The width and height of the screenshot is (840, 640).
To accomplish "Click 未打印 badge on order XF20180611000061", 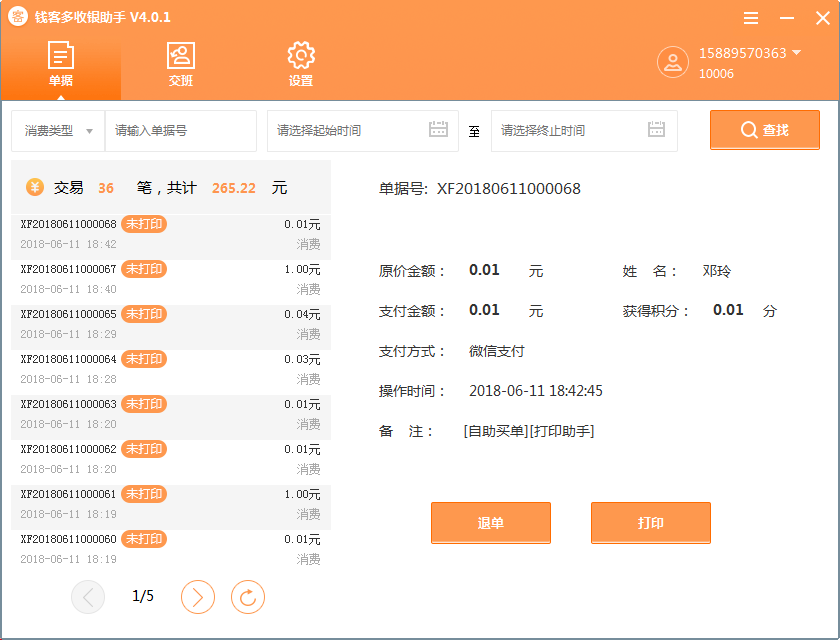I will click(144, 494).
